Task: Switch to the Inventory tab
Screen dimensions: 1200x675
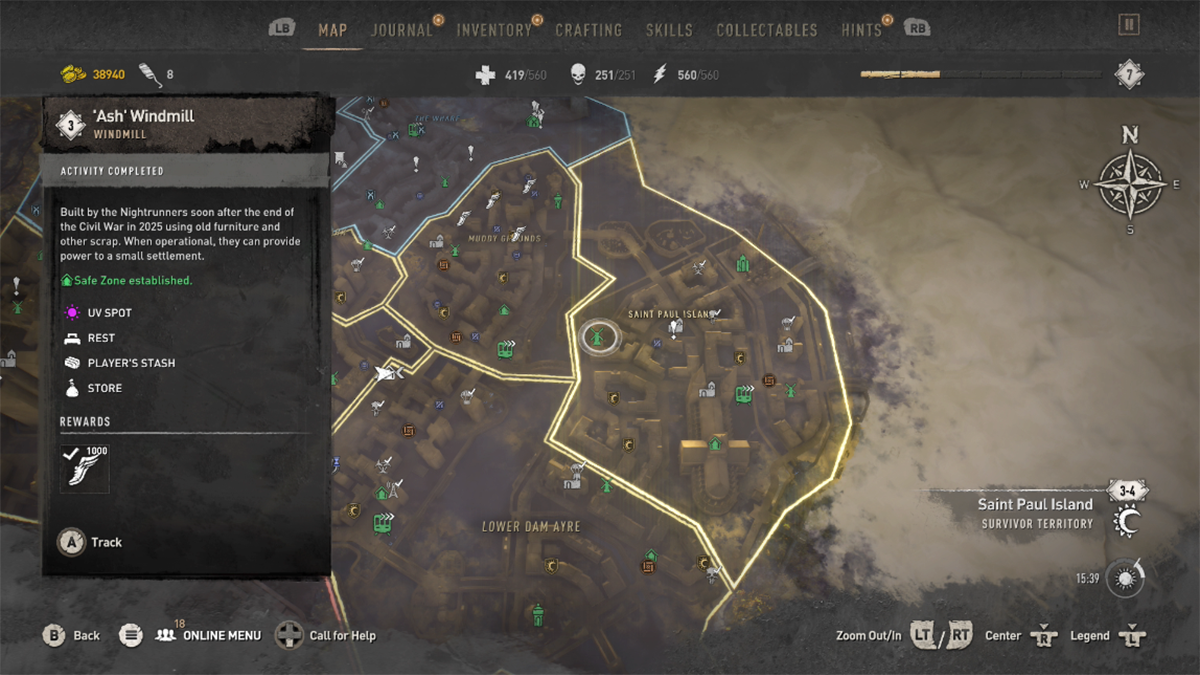Action: (x=494, y=30)
